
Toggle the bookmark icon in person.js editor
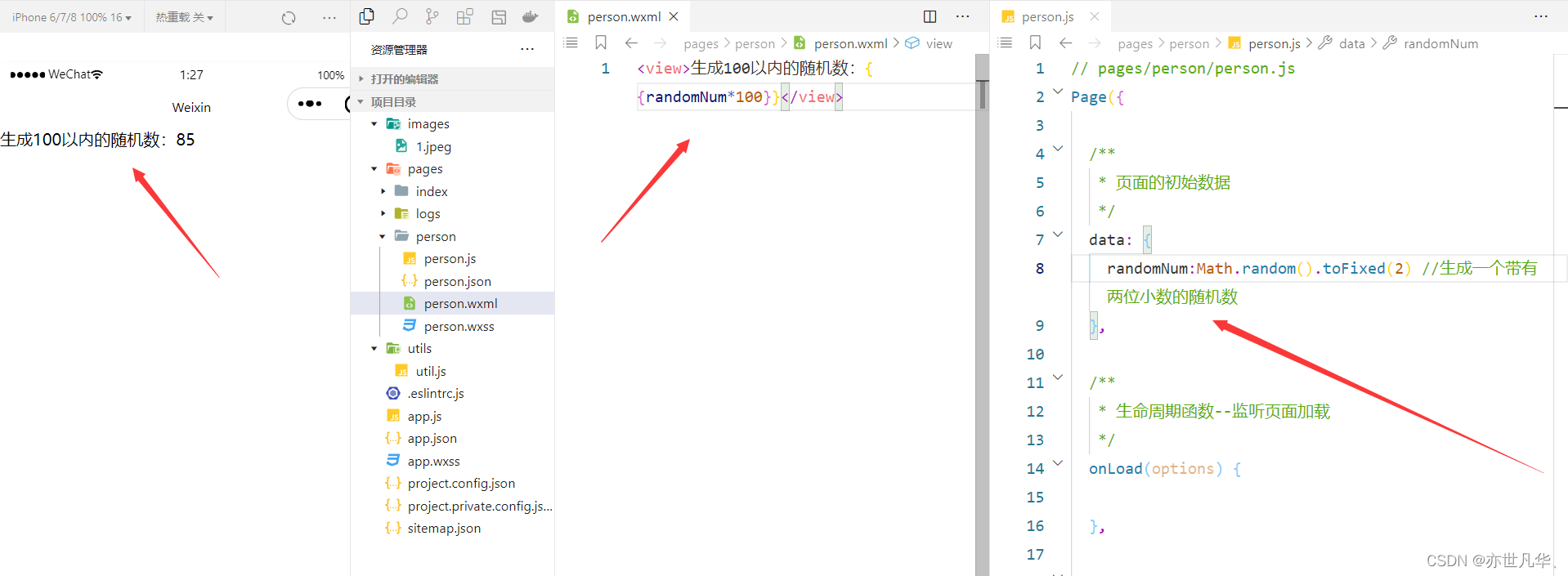pos(1035,42)
